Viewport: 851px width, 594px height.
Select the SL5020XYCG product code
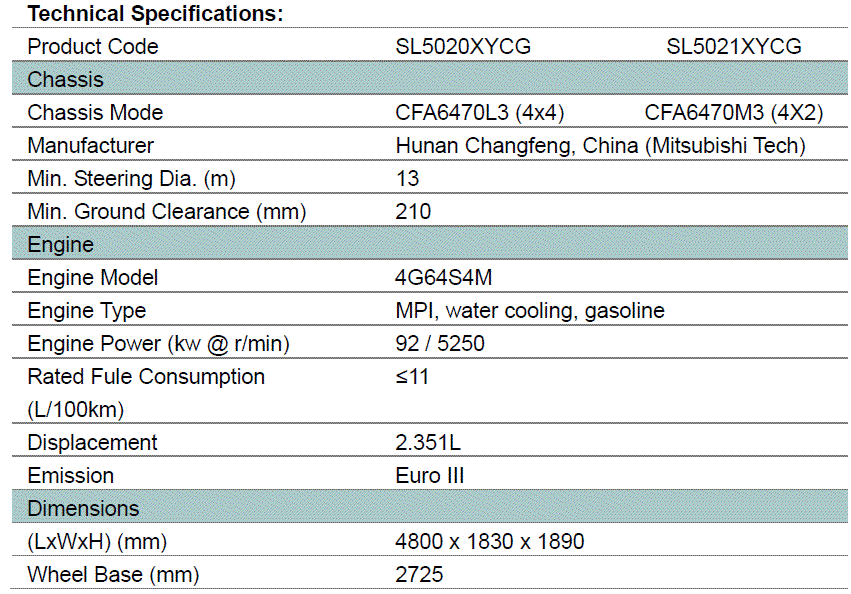point(463,47)
